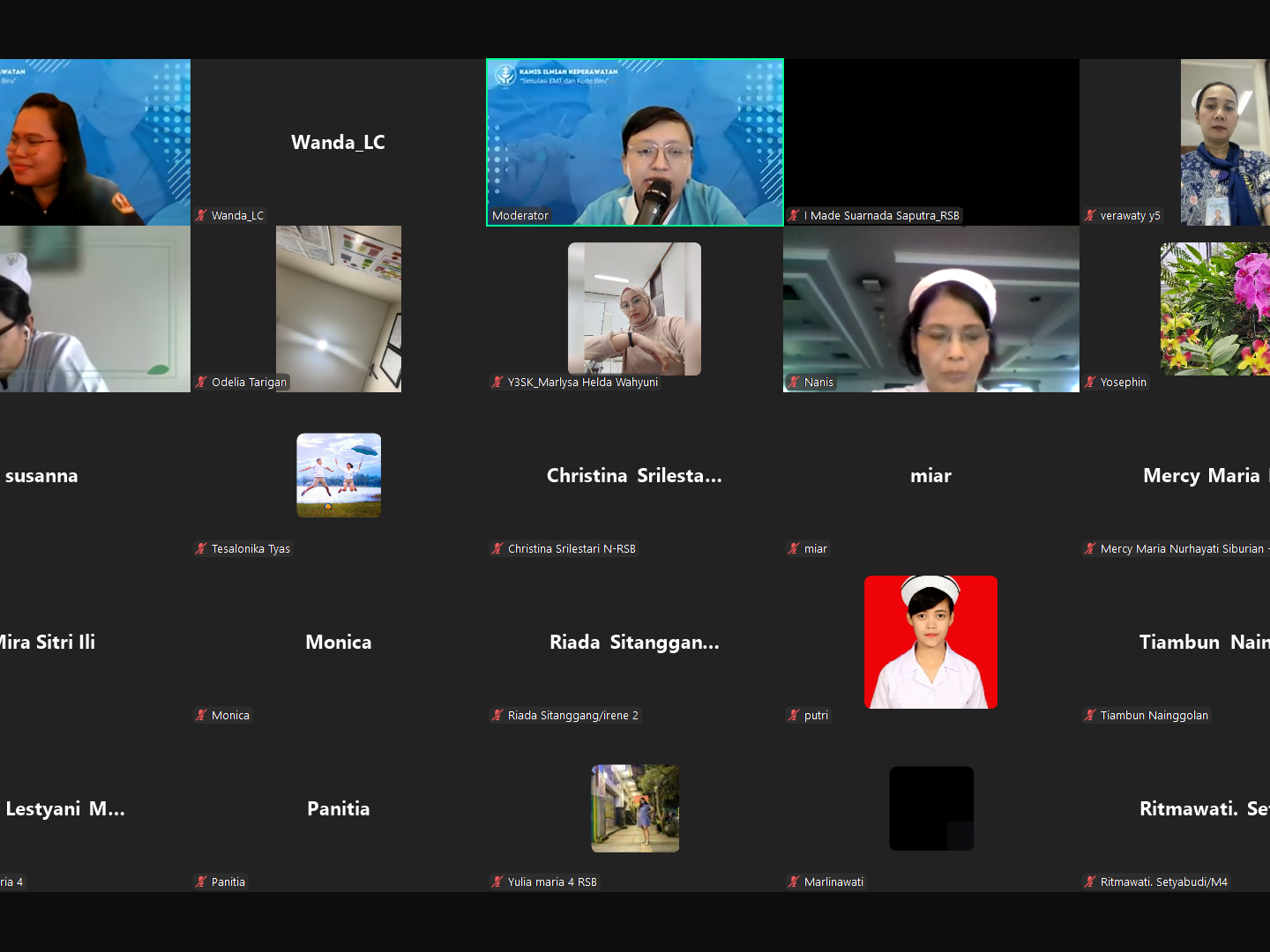Click muted mic icon for I Made Suarnada Saputra_RSB

coord(794,215)
